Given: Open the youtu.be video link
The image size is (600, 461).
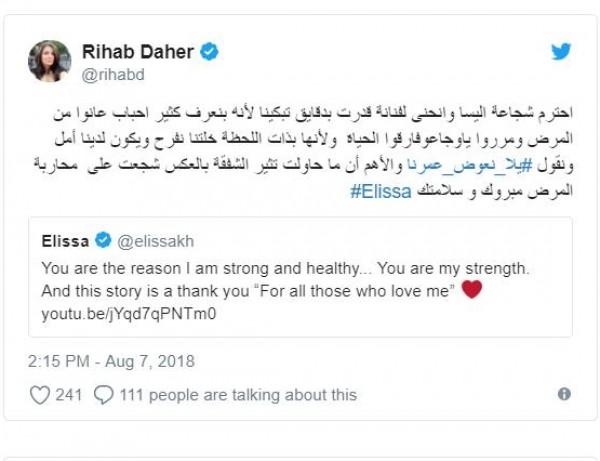Looking at the screenshot, I should click(129, 312).
